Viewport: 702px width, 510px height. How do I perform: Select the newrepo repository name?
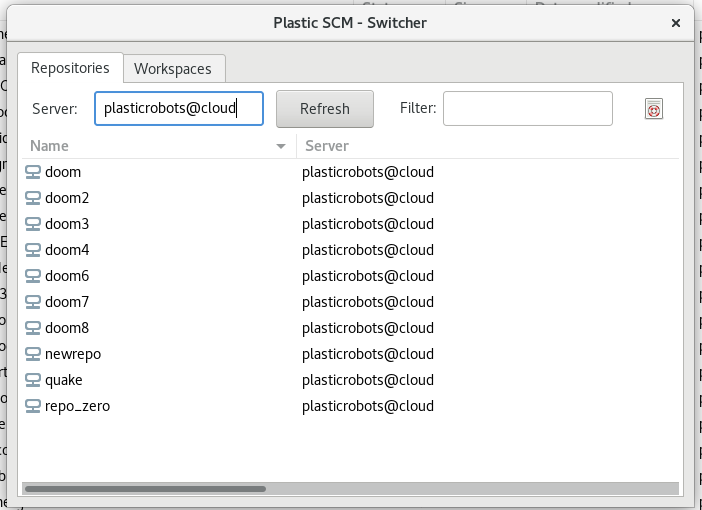(x=73, y=354)
